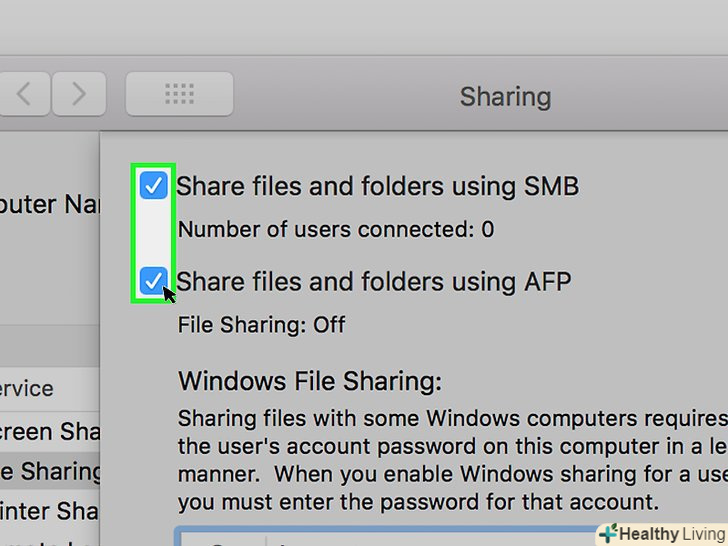Click the Sharing window title
This screenshot has width=728, height=546.
tap(505, 97)
